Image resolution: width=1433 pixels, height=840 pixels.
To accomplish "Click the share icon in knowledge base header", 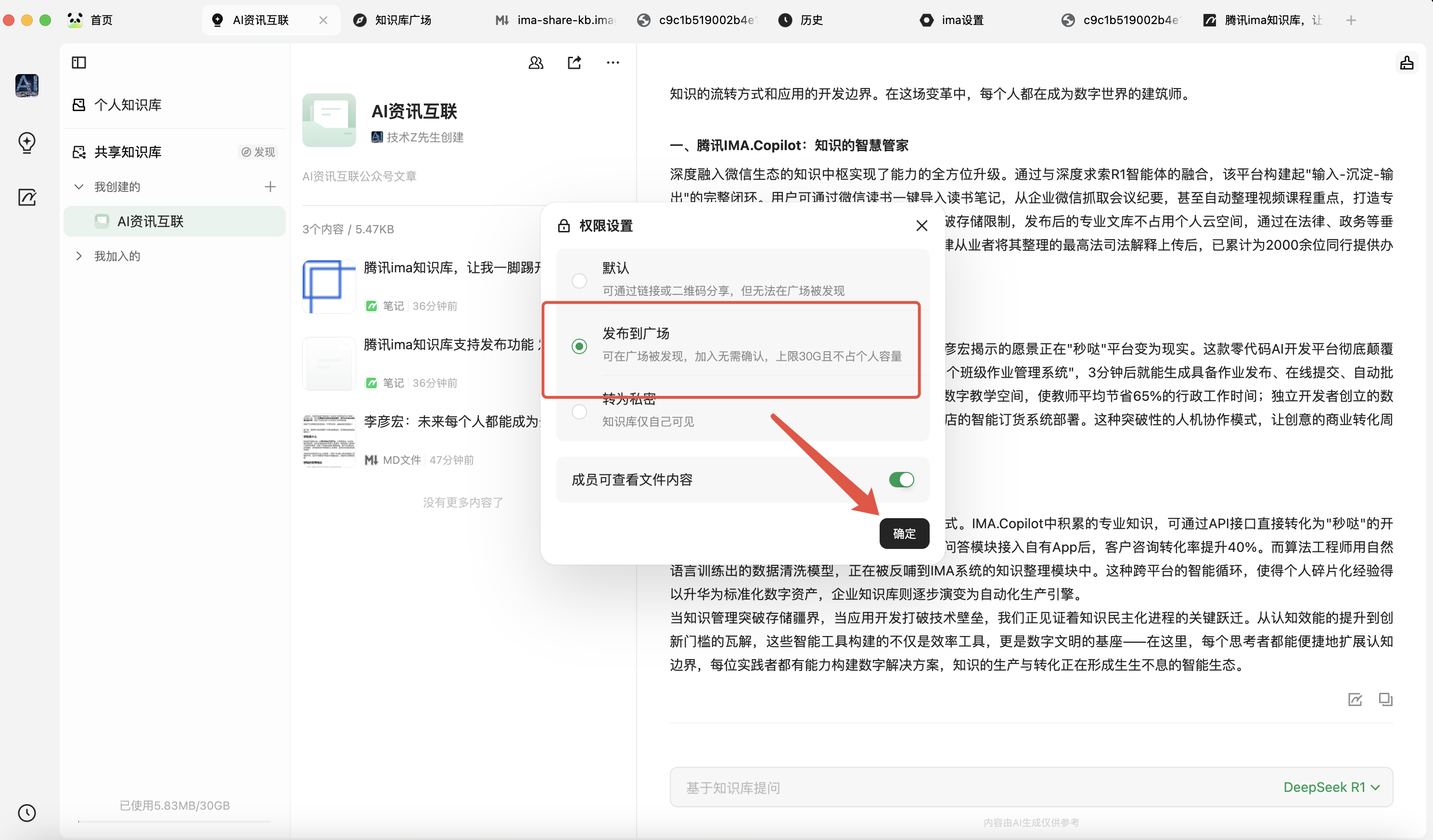I will point(575,63).
